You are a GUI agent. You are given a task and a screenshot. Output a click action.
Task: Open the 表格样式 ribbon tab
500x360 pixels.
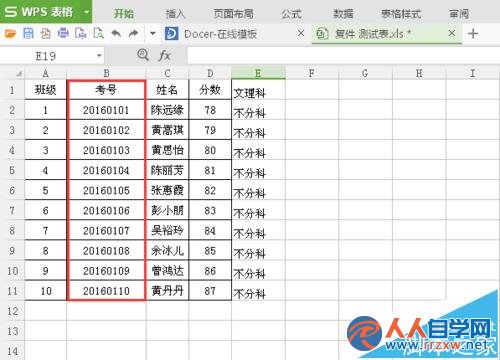(x=401, y=14)
